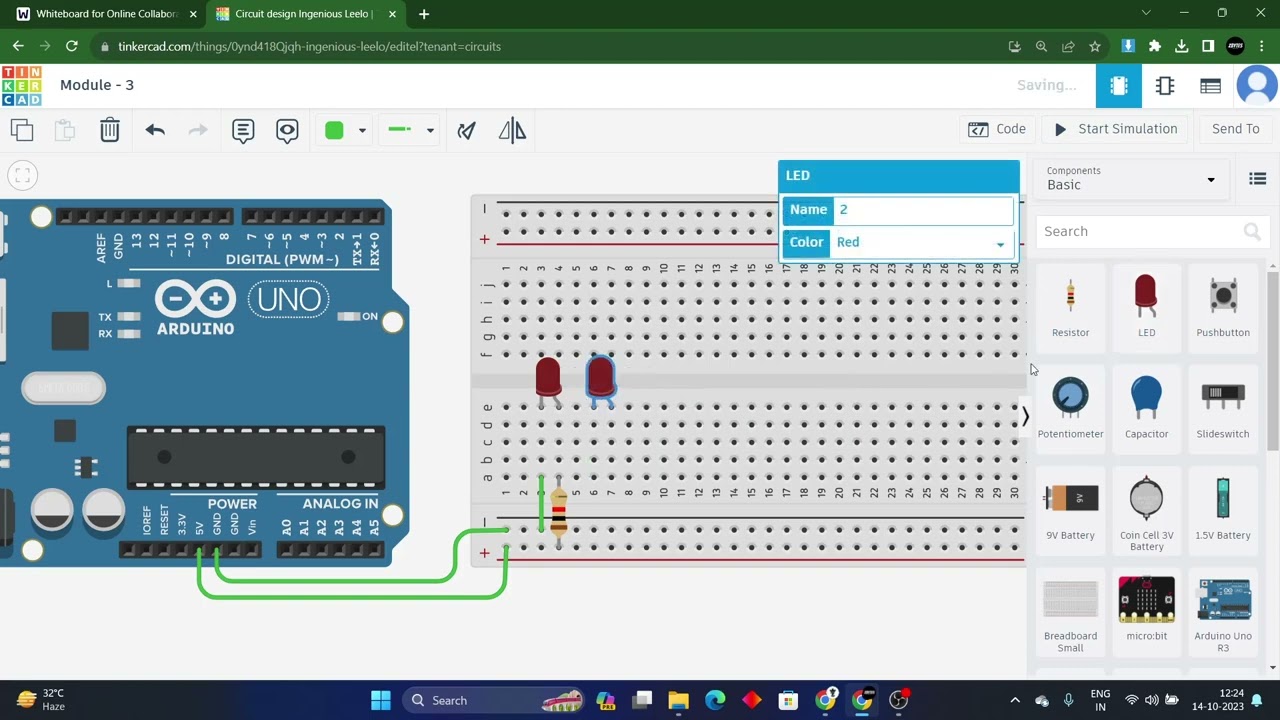Show hidden system tray icons
Screen dimensions: 1280x720
tap(1015, 700)
